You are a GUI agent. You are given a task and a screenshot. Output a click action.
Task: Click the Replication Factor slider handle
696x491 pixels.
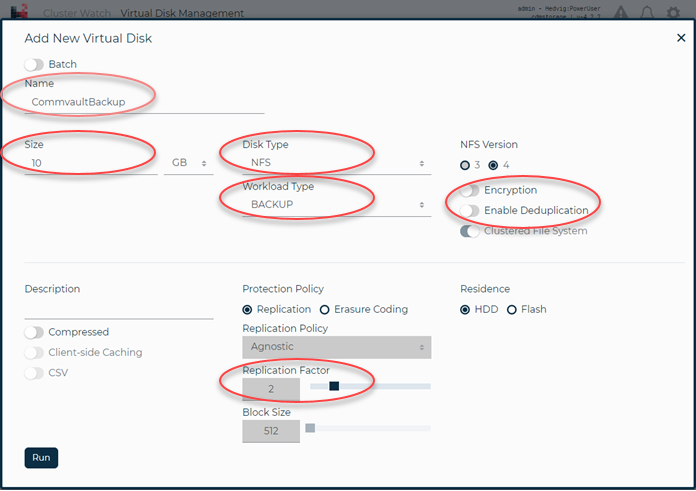click(334, 386)
